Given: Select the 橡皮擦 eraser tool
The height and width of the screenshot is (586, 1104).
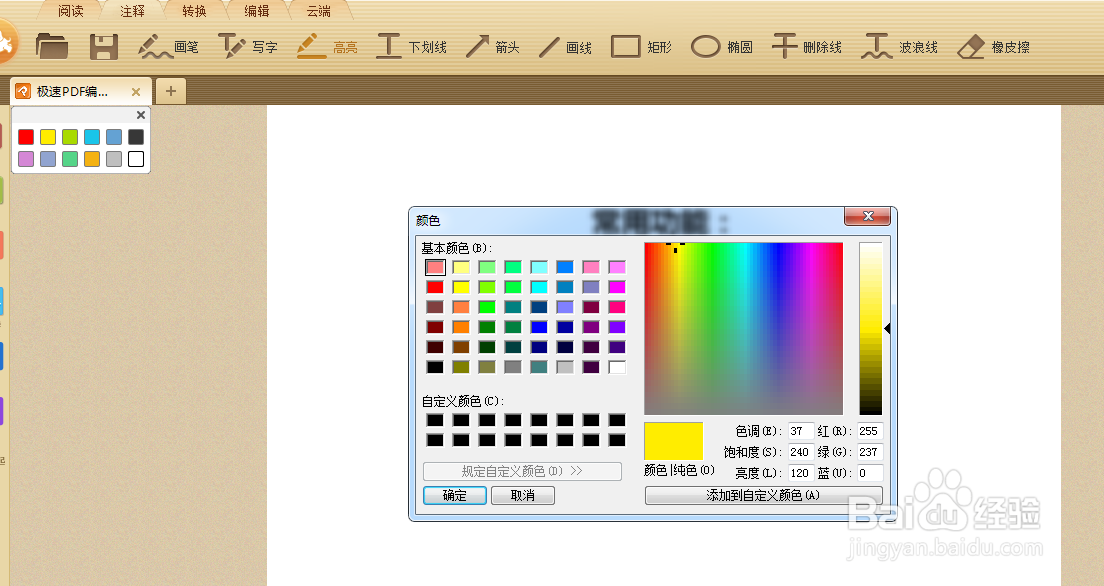Looking at the screenshot, I should coord(993,47).
